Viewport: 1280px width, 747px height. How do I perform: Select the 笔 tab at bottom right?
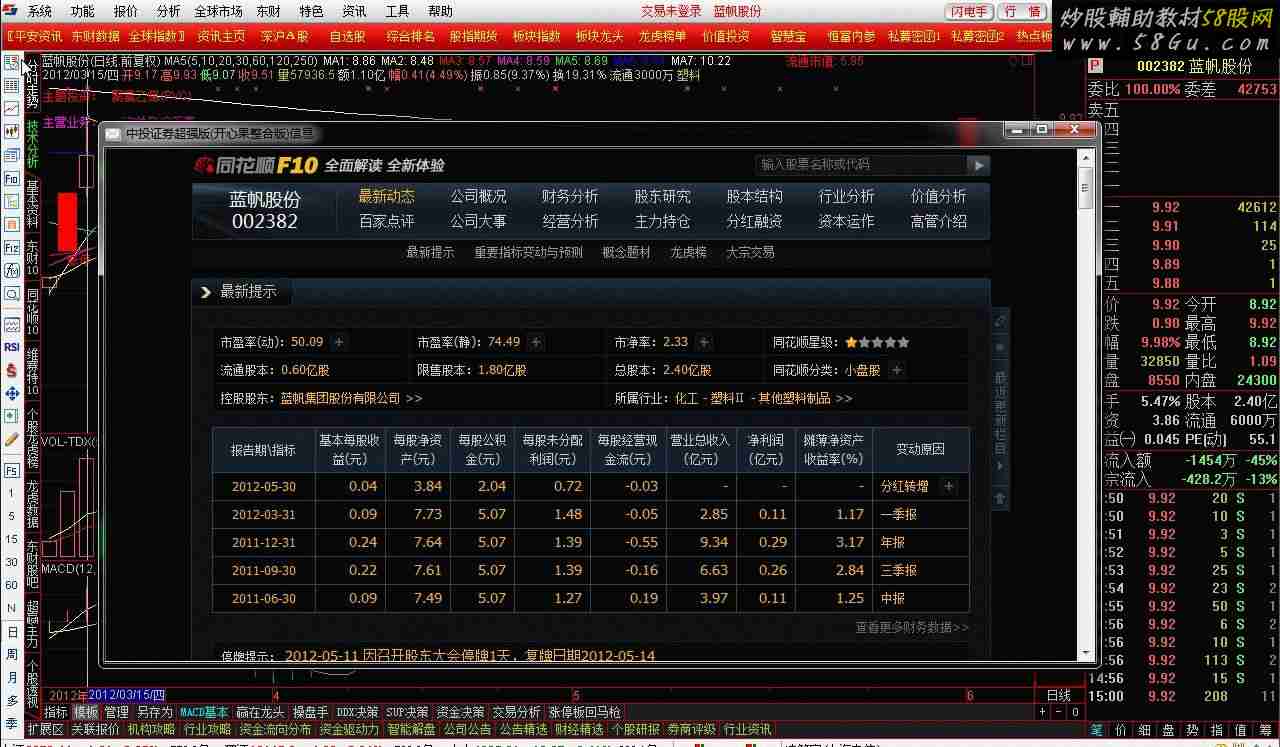point(1096,730)
